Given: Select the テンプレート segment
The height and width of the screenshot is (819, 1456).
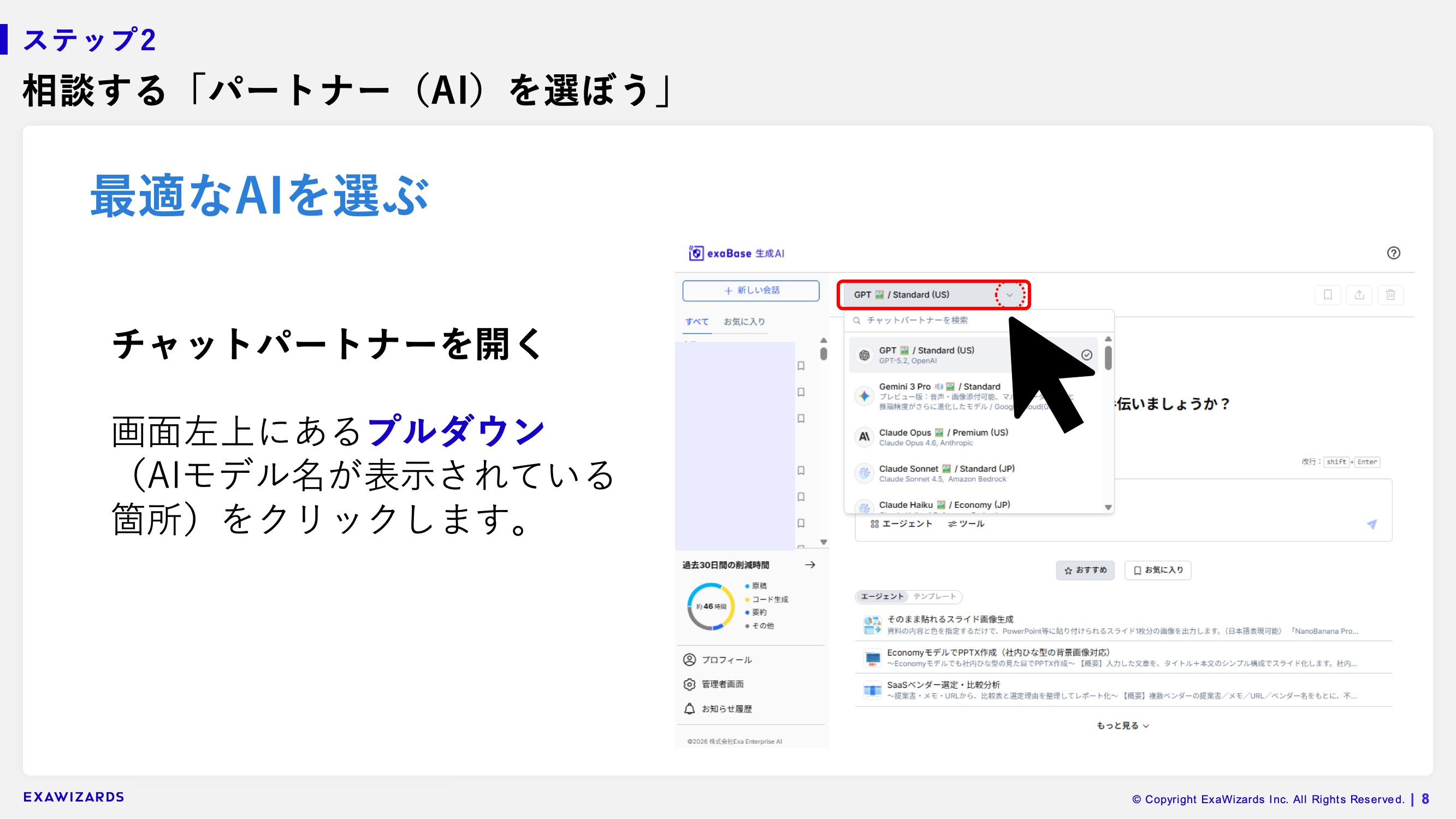Looking at the screenshot, I should (934, 596).
